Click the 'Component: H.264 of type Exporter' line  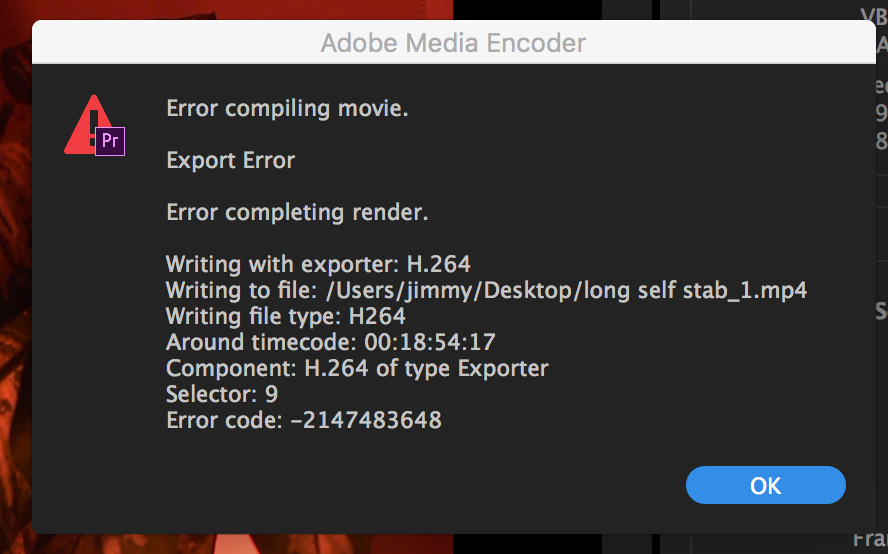coord(357,368)
